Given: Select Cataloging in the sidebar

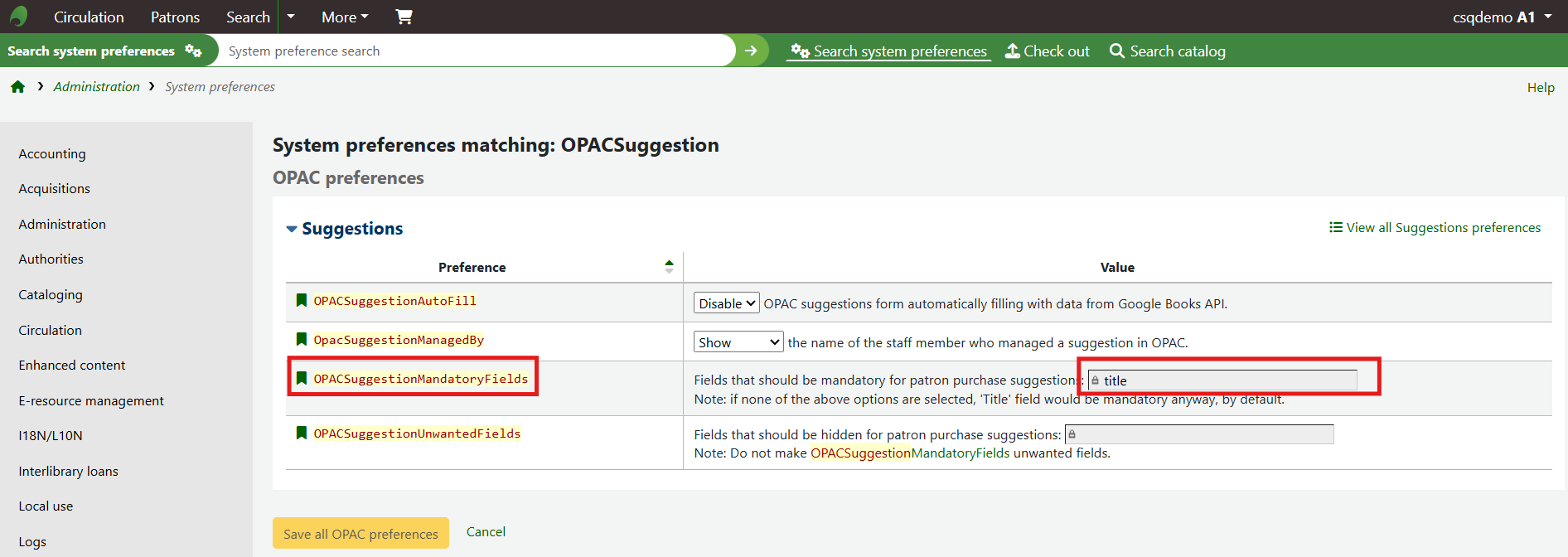Looking at the screenshot, I should 51,294.
